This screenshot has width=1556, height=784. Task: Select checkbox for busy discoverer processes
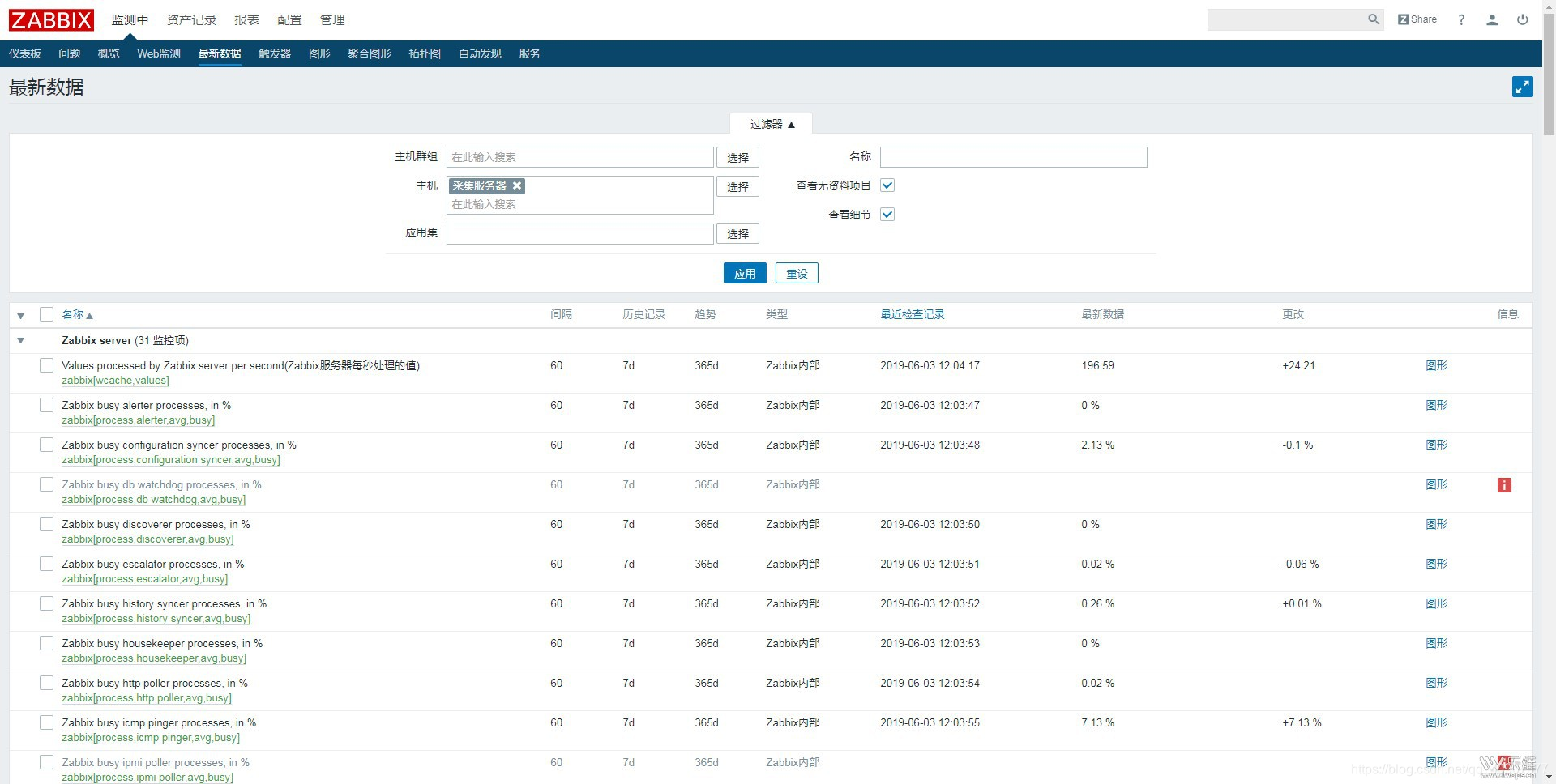pyautogui.click(x=46, y=524)
